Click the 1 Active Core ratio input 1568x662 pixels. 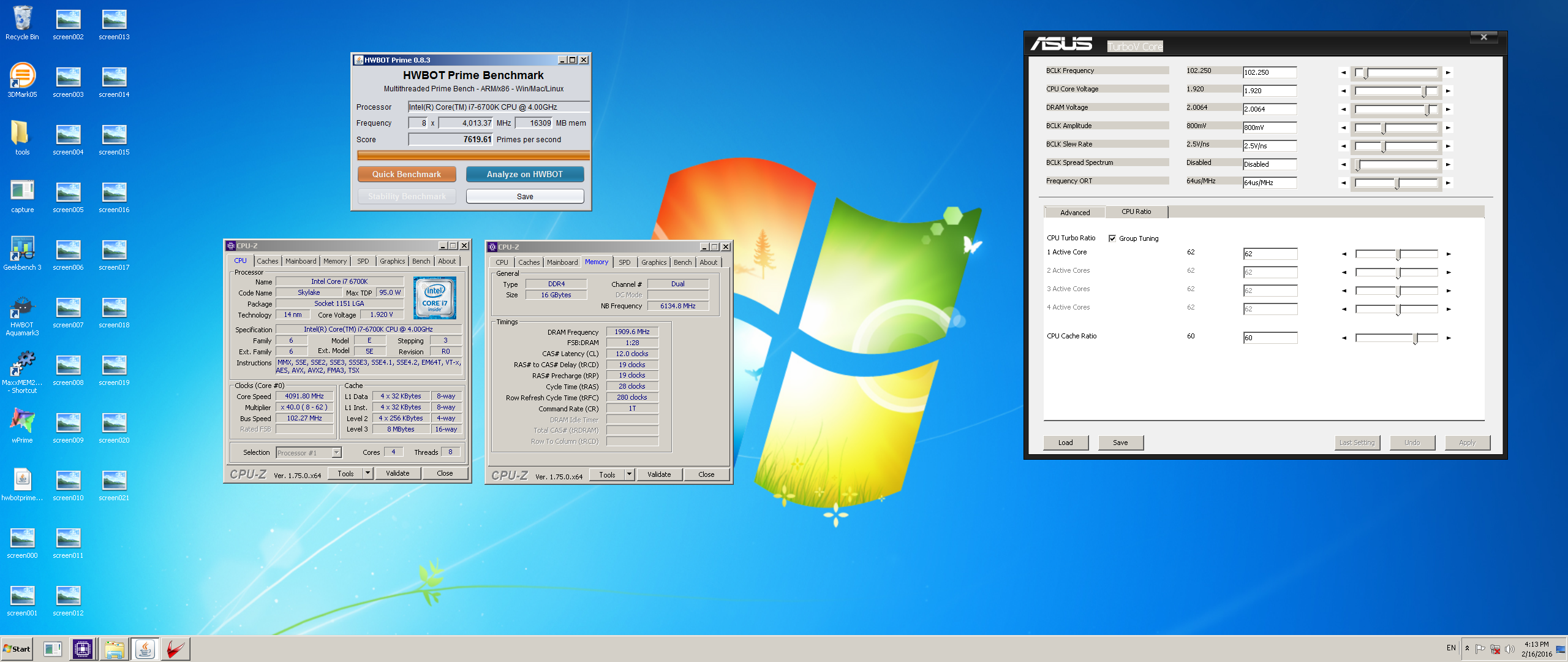coord(1270,254)
